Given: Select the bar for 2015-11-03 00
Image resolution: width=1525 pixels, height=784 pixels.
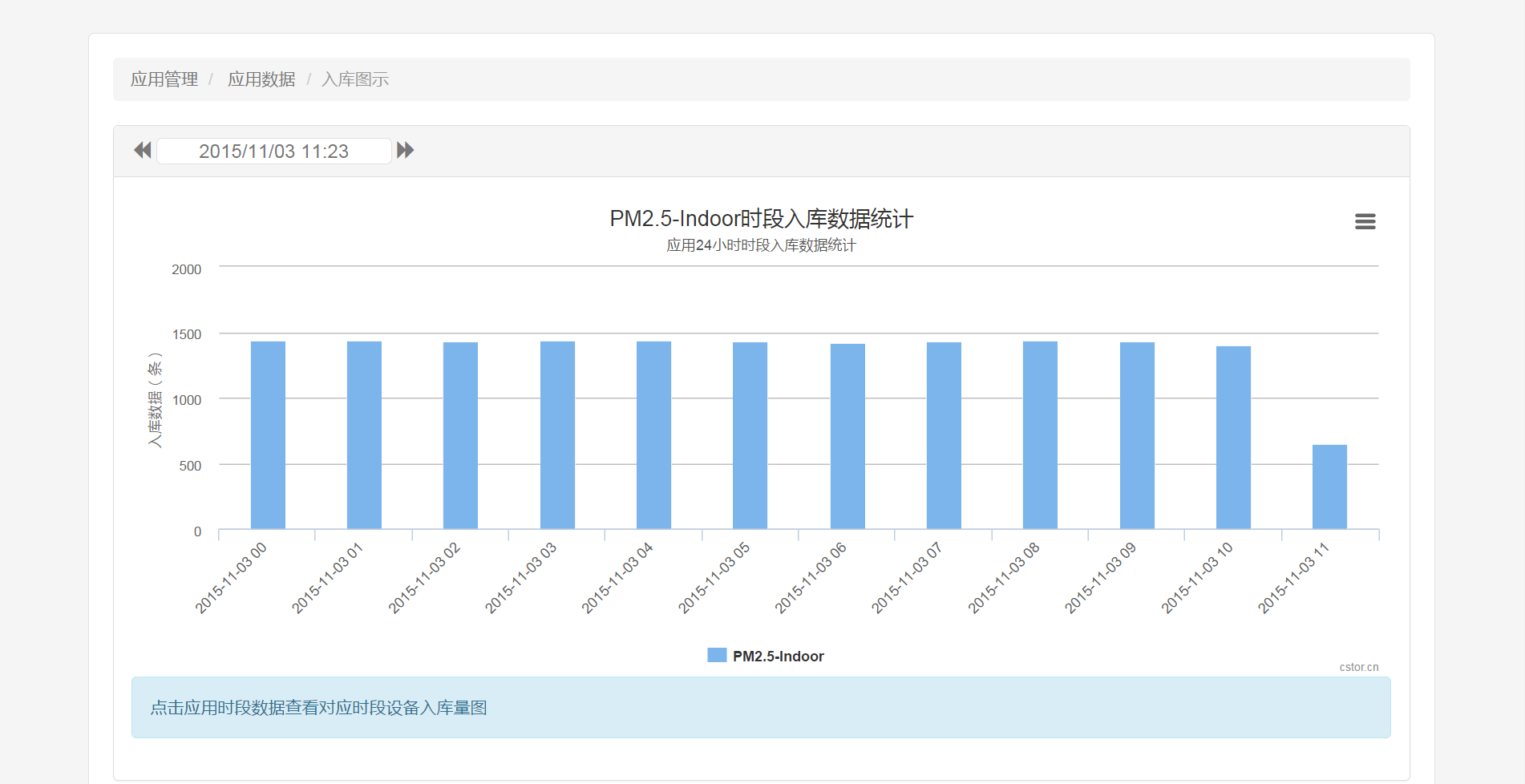Looking at the screenshot, I should tap(268, 435).
